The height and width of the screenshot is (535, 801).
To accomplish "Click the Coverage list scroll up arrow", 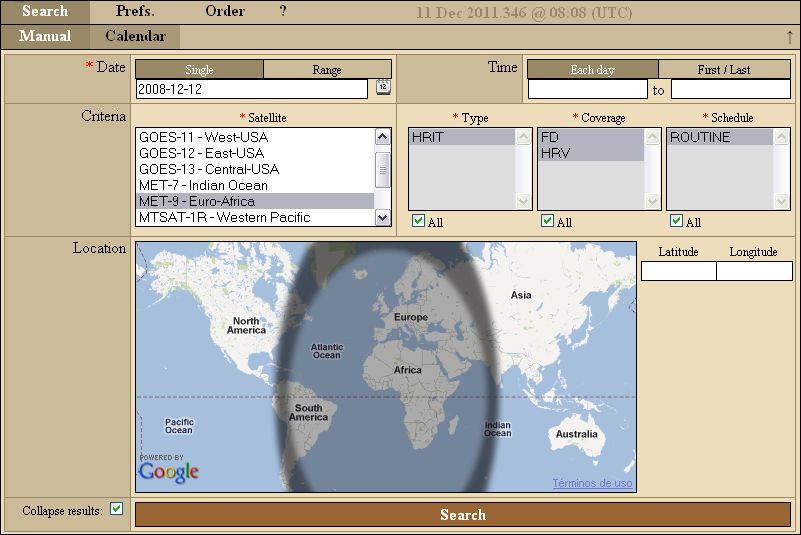I will 652,136.
